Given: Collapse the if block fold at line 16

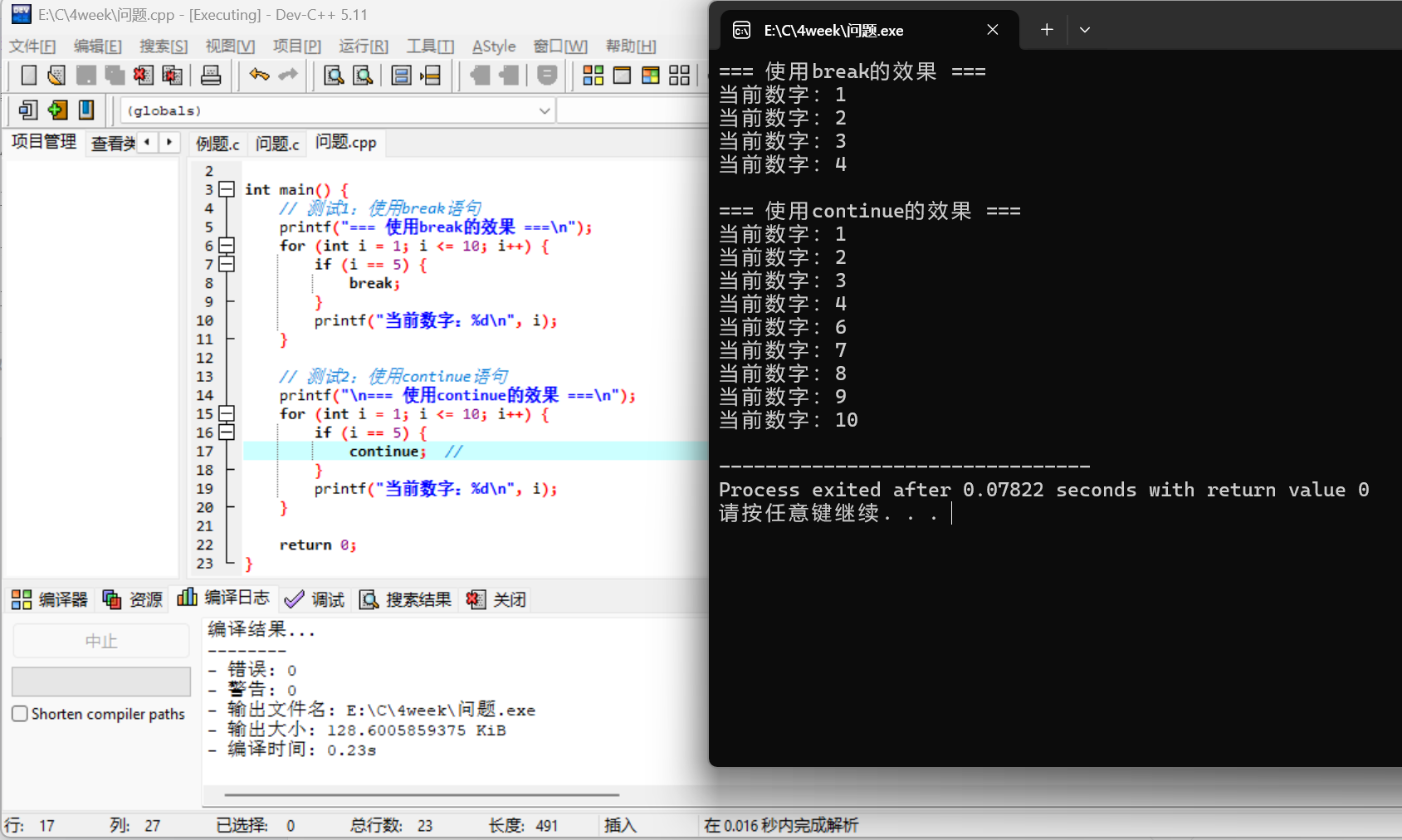Looking at the screenshot, I should [227, 432].
